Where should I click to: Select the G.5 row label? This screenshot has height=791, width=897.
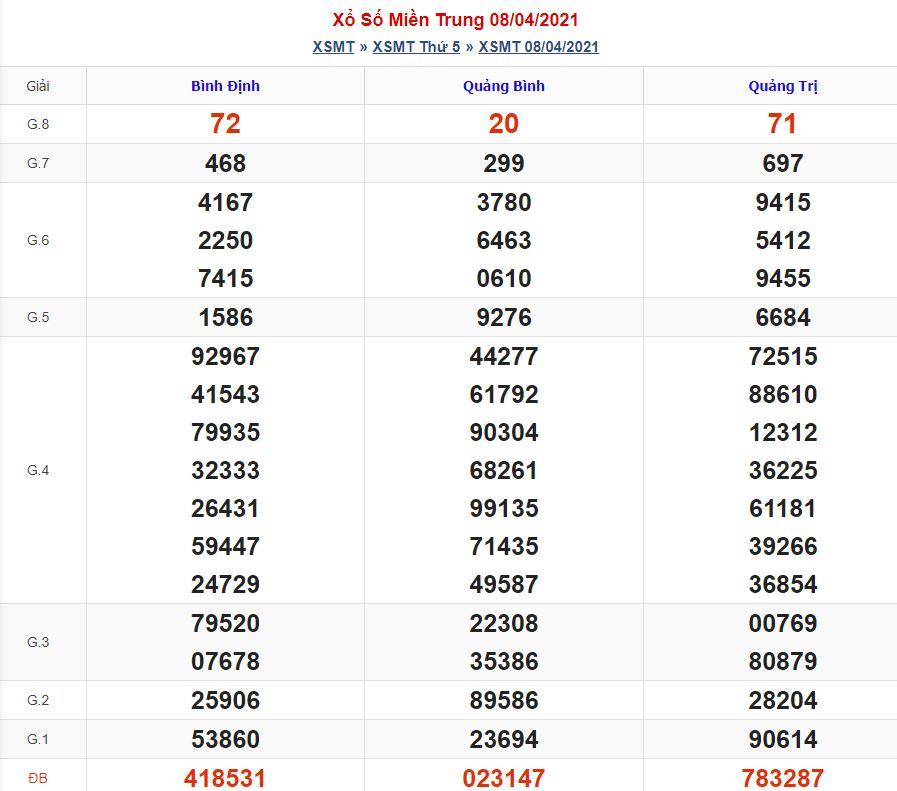(38, 317)
